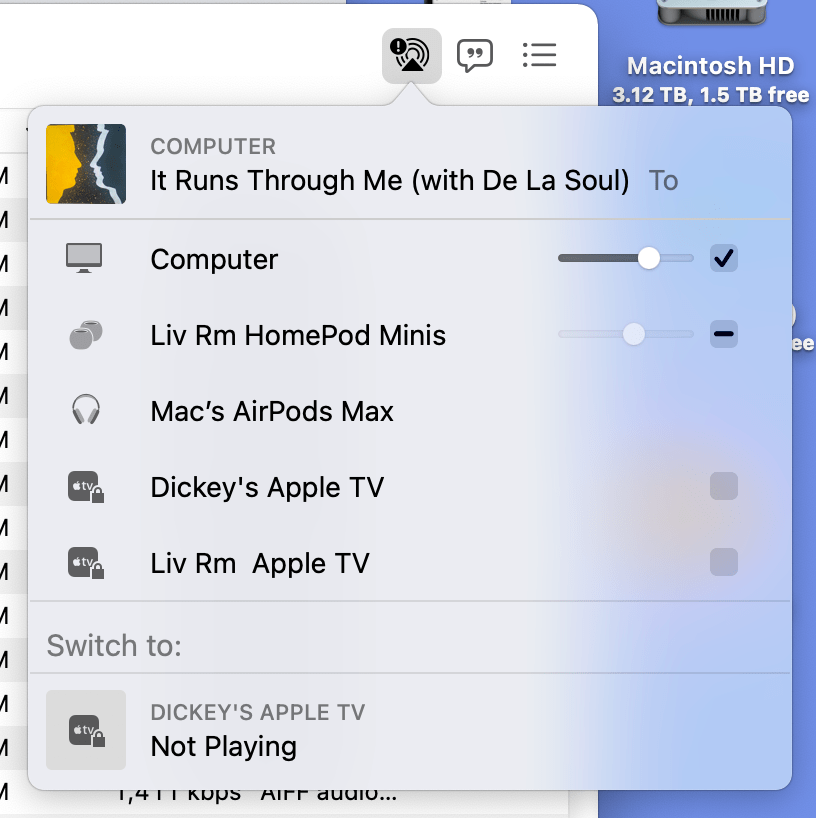816x818 pixels.
Task: Toggle the Liv Rm HomePod Minis output
Action: (x=724, y=334)
